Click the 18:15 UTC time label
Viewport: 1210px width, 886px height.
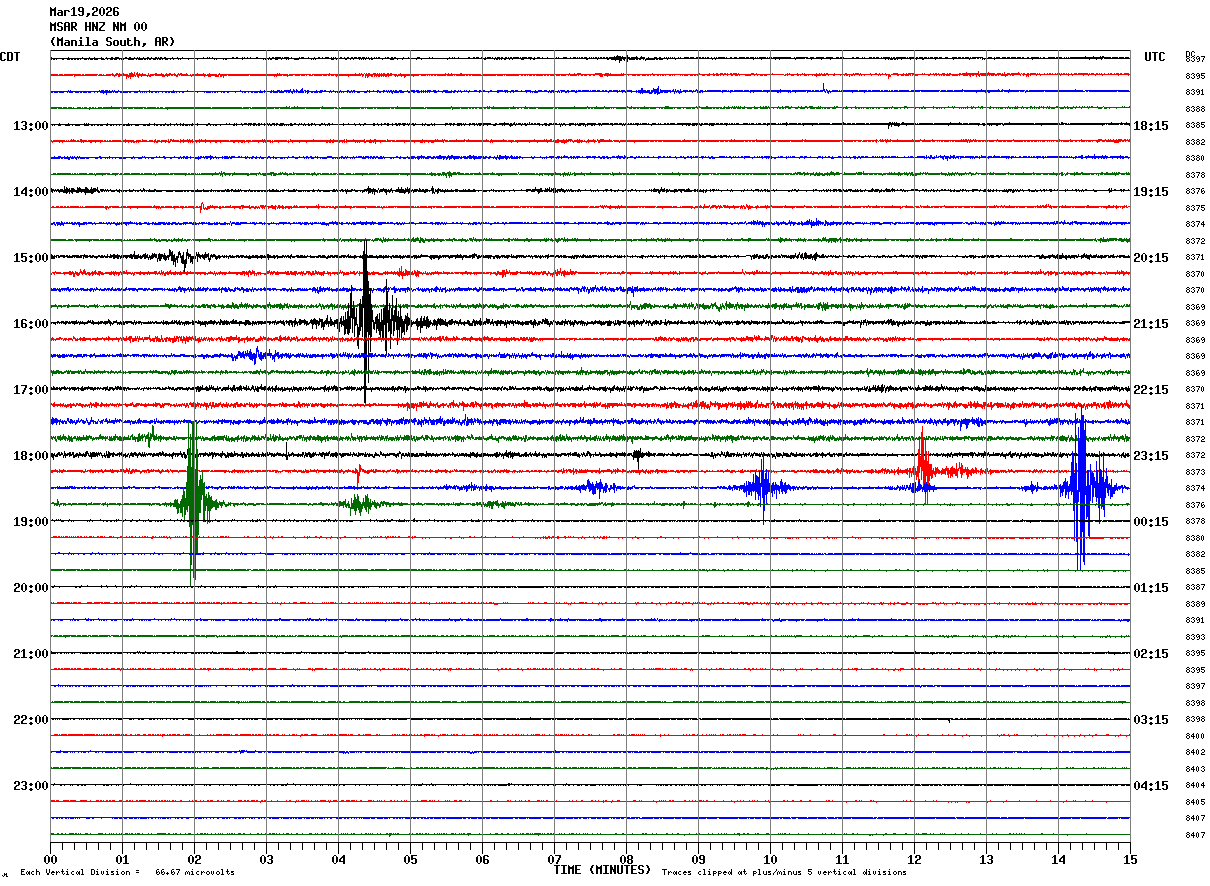[1151, 126]
